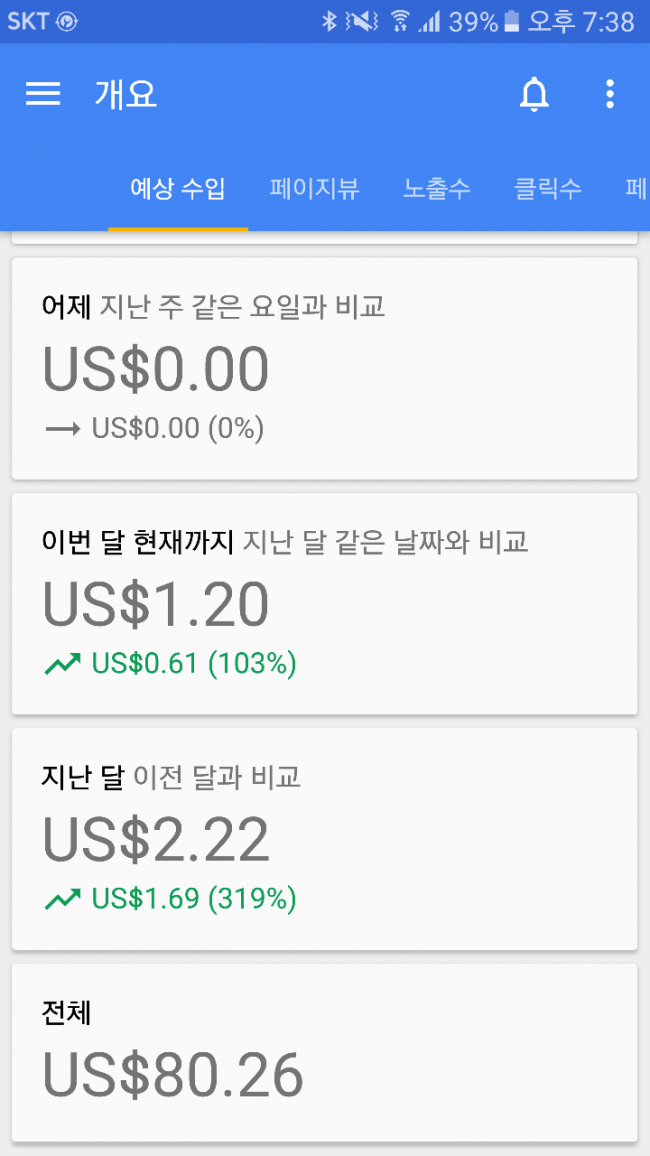
Task: Switch to the 클릭수 tab
Action: 548,188
